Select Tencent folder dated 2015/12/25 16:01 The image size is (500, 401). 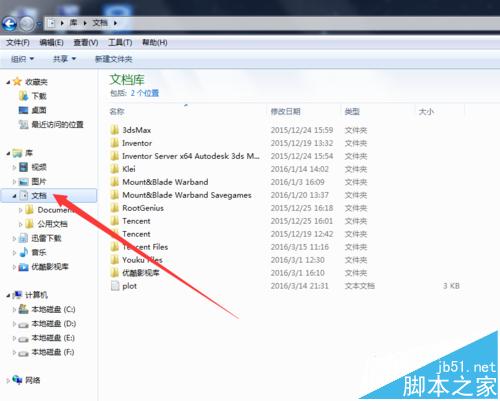tap(136, 221)
